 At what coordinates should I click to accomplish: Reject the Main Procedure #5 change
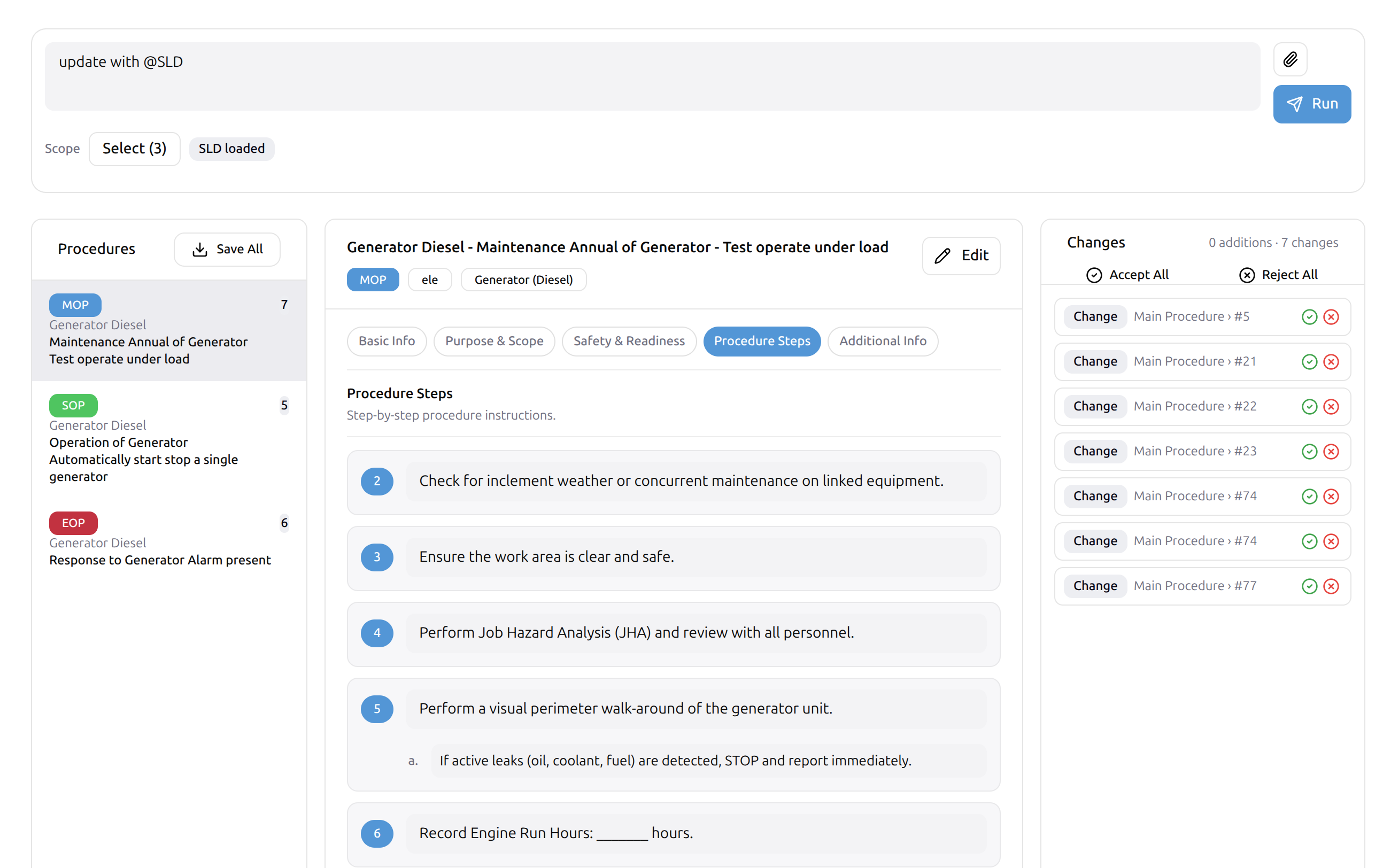tap(1331, 317)
